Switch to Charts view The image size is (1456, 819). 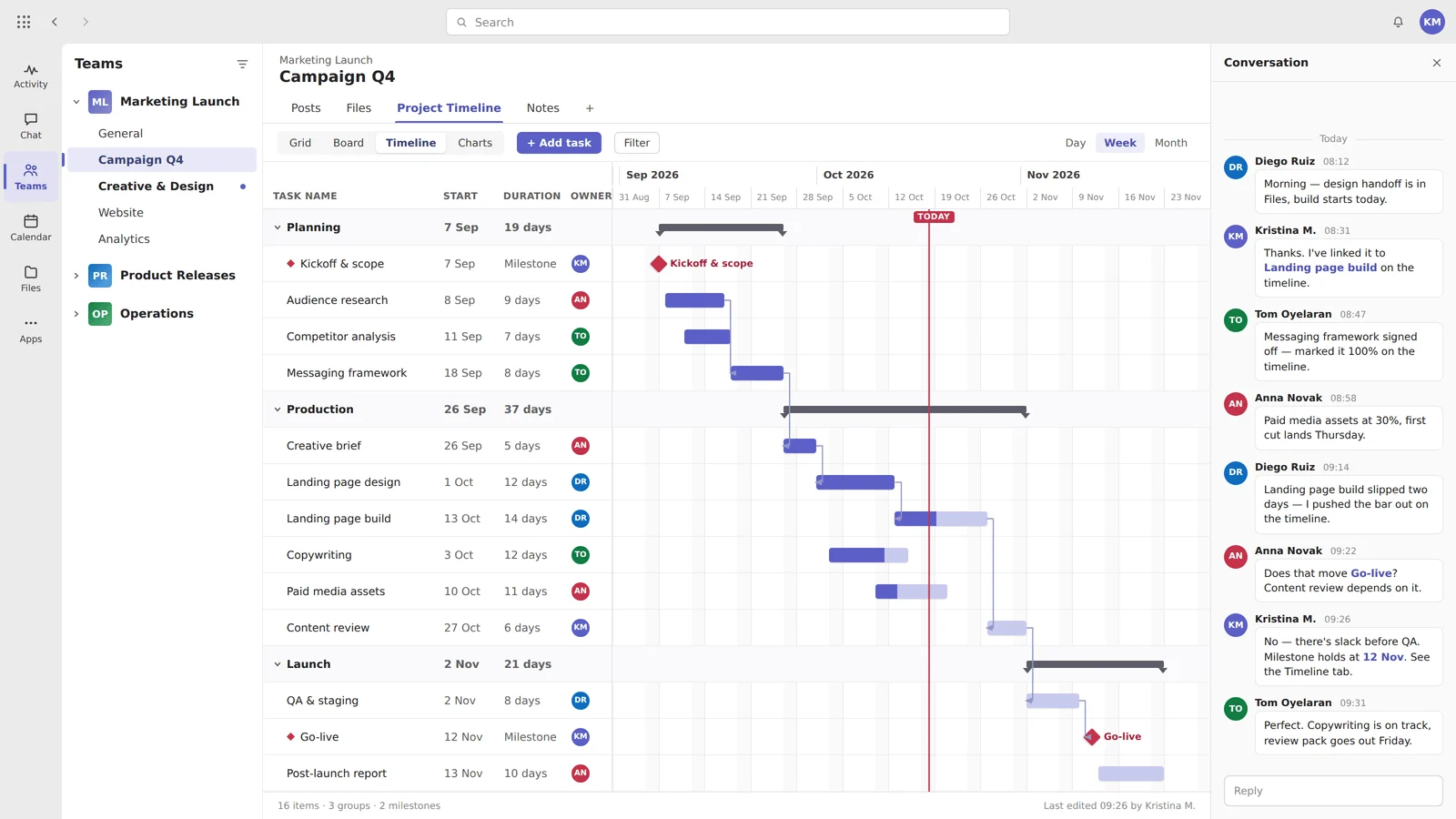tap(475, 143)
